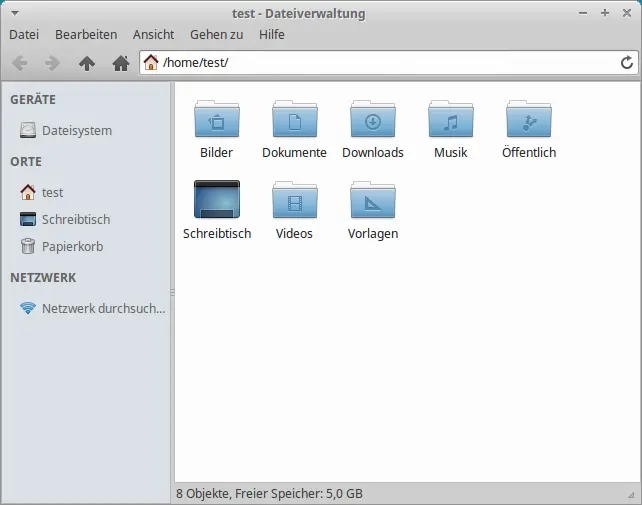Select the Downloads folder icon

pyautogui.click(x=372, y=120)
